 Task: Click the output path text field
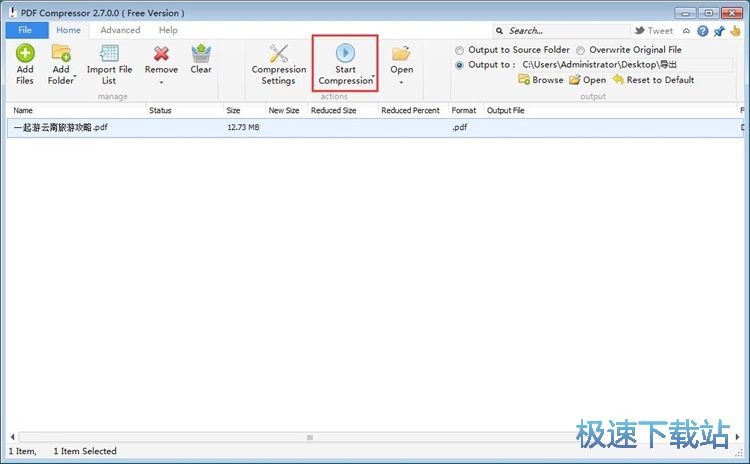[627, 65]
